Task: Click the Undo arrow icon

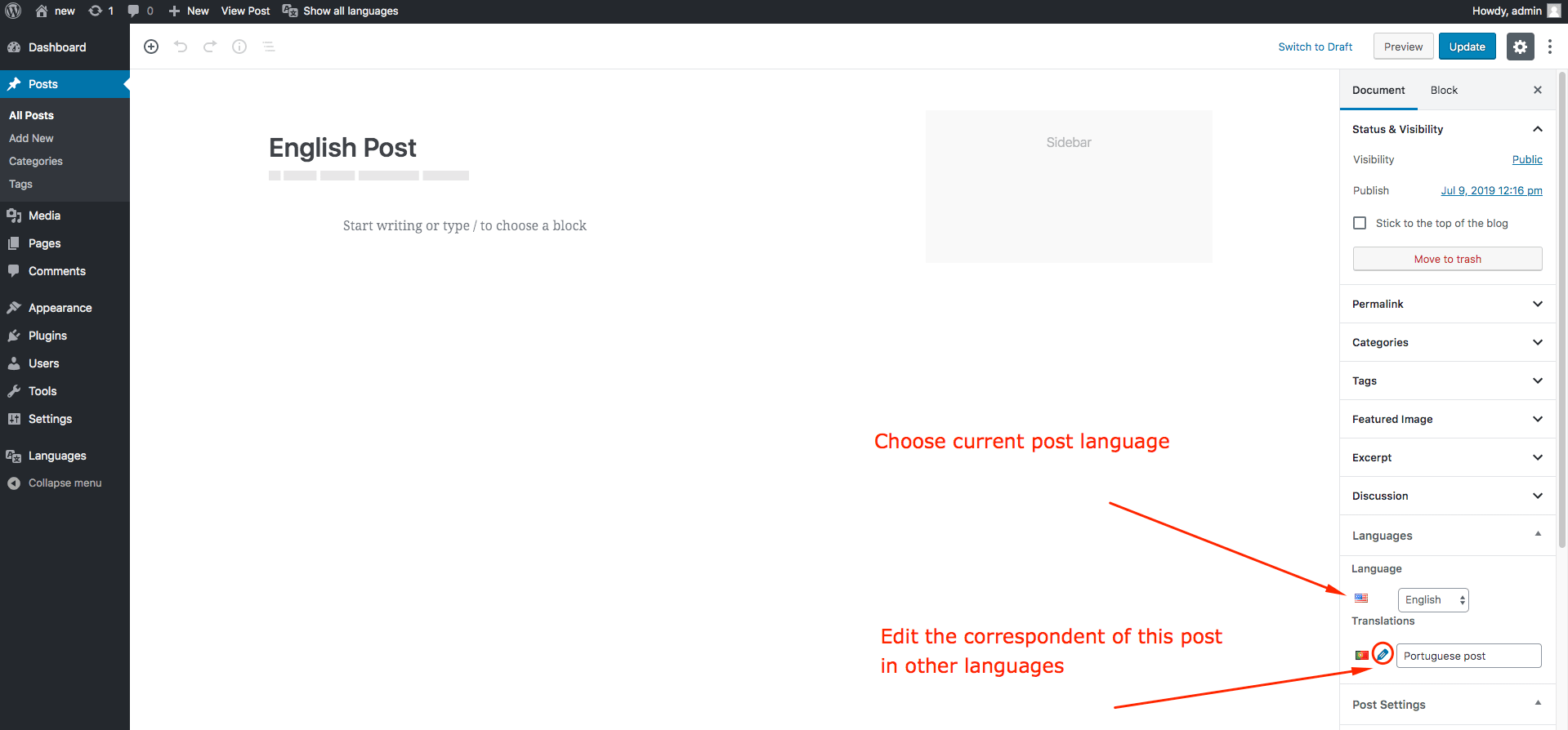Action: 181,47
